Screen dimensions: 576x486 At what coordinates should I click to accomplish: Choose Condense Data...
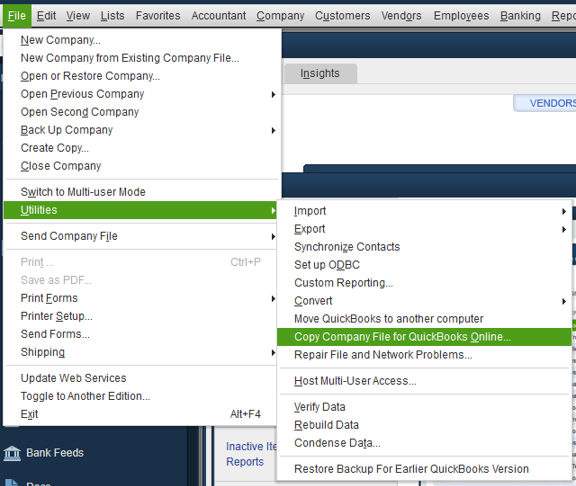click(424, 443)
